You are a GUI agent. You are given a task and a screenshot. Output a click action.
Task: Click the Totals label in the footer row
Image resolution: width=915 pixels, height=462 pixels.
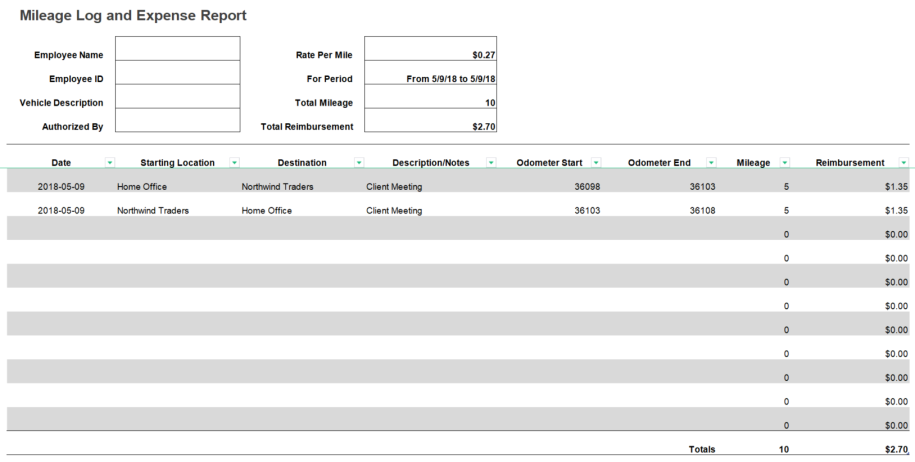[x=702, y=450]
